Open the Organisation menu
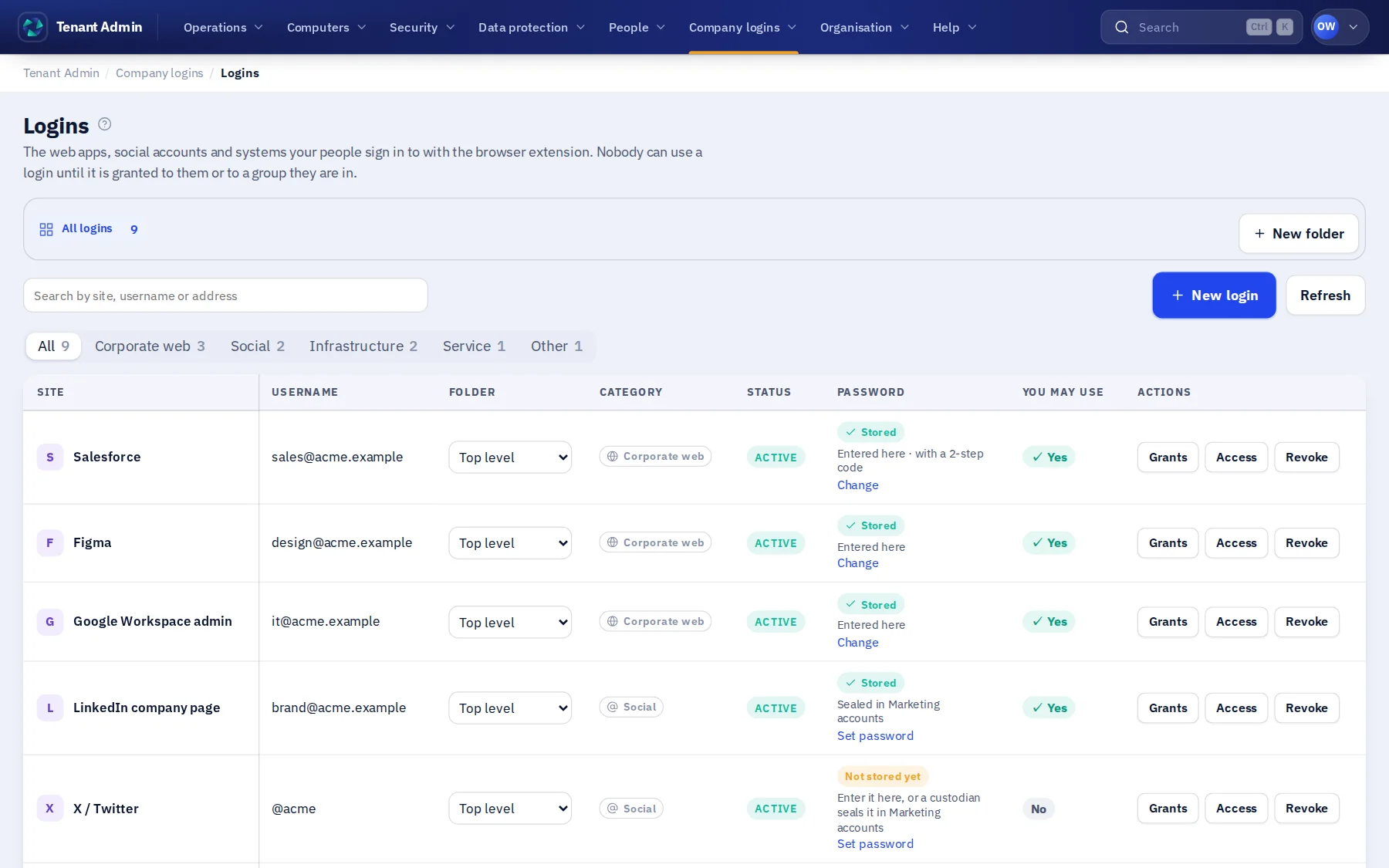Viewport: 1389px width, 868px height. pyautogui.click(x=864, y=27)
